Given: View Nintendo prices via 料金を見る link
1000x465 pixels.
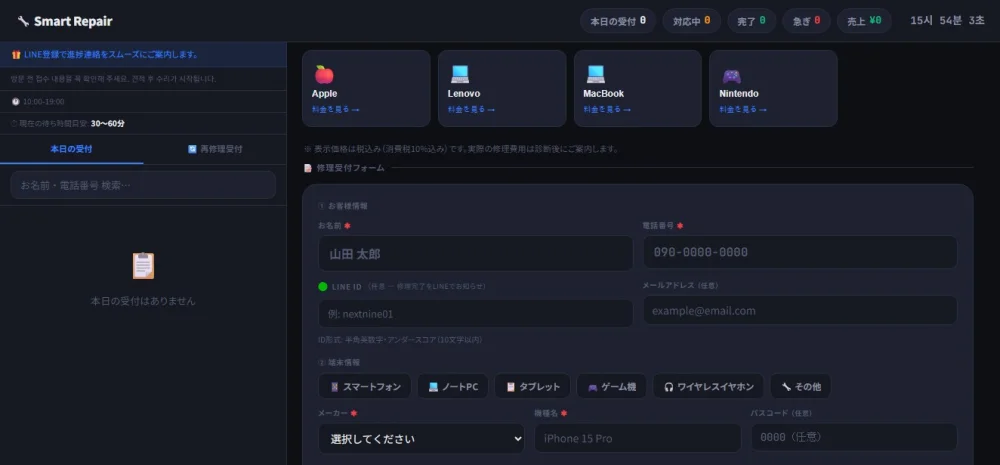Looking at the screenshot, I should 743,110.
